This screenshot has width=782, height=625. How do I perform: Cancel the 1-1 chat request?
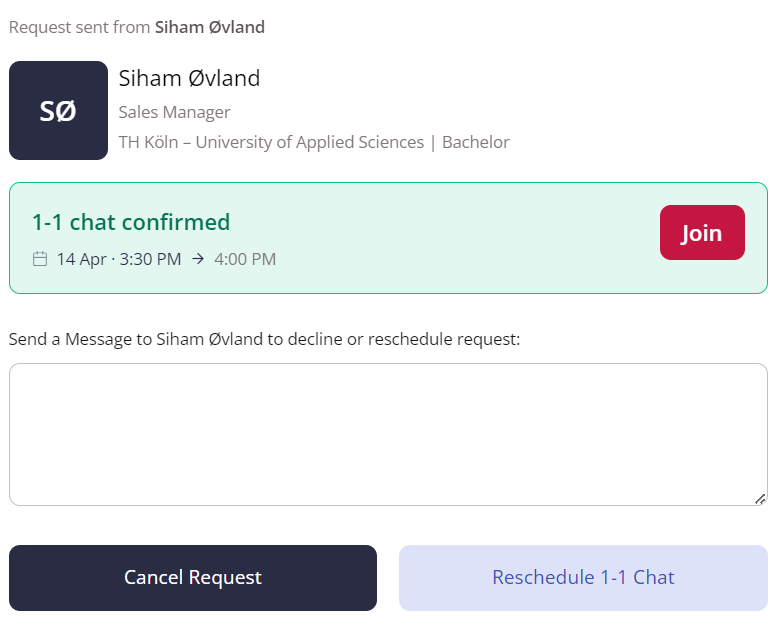point(193,578)
